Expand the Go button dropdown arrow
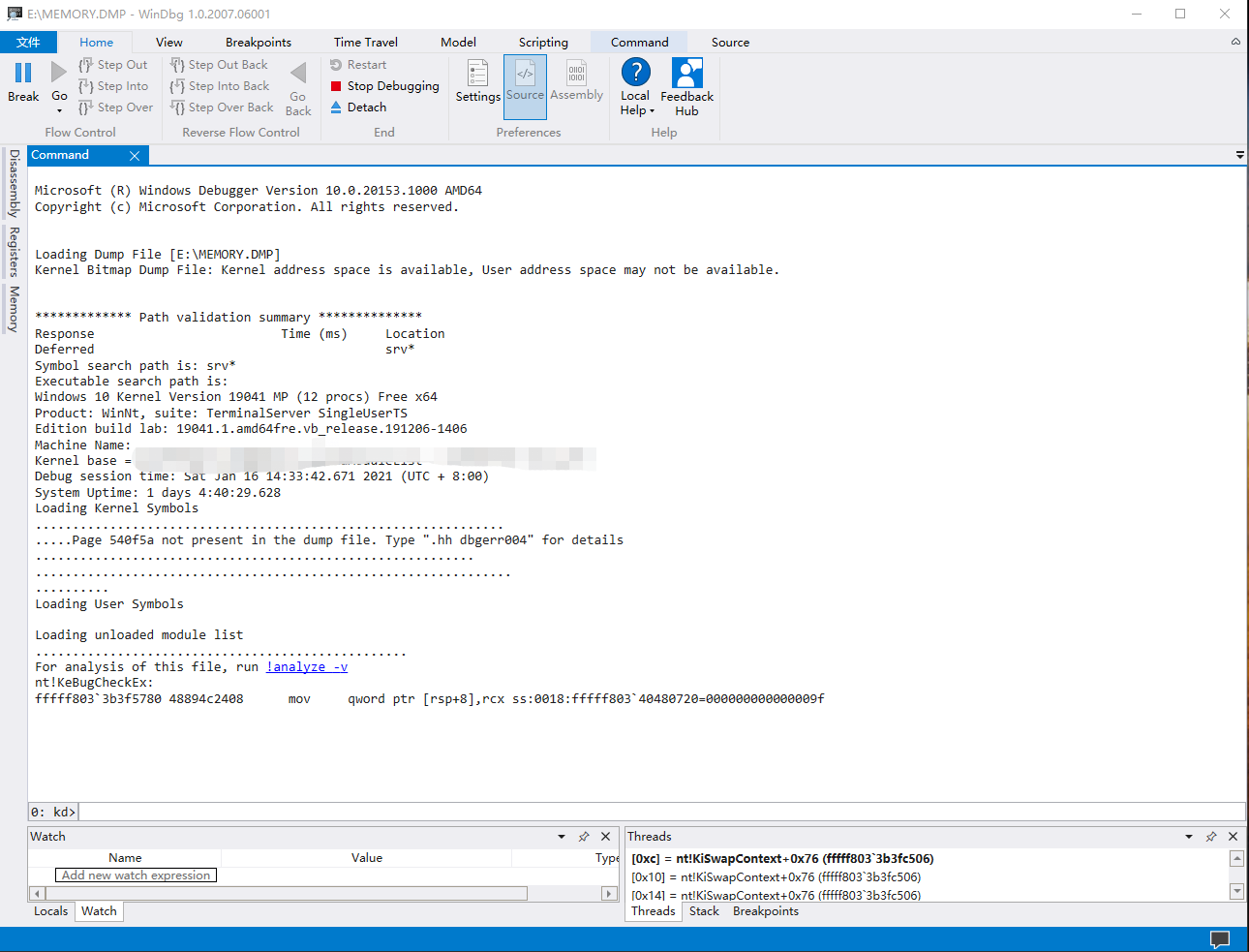1249x952 pixels. [x=59, y=110]
